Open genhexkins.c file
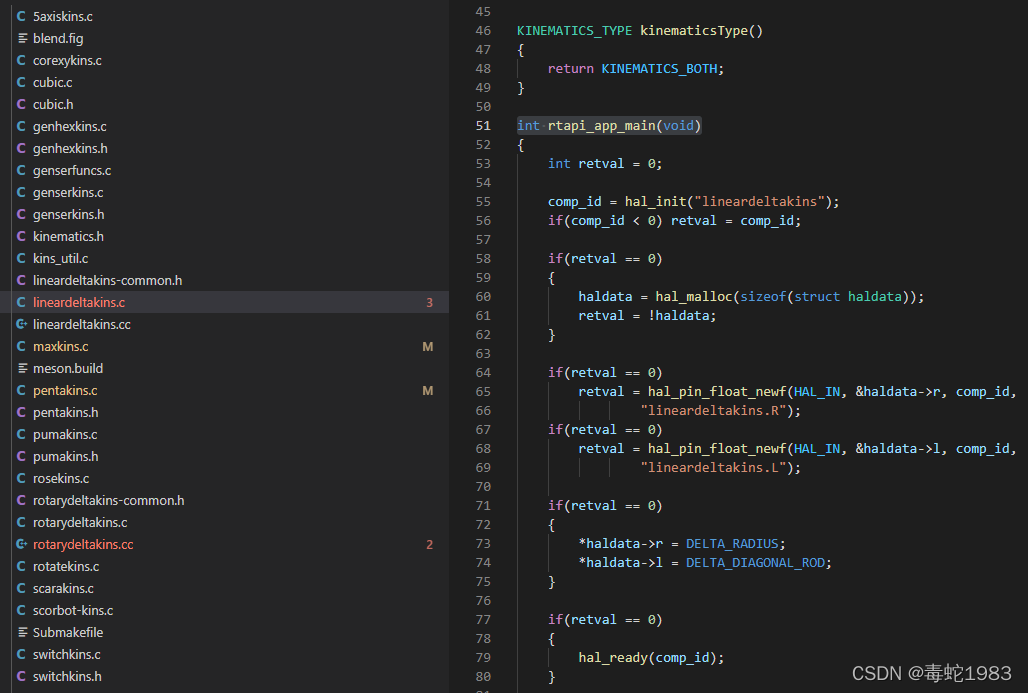Image resolution: width=1028 pixels, height=693 pixels. pyautogui.click(x=70, y=127)
